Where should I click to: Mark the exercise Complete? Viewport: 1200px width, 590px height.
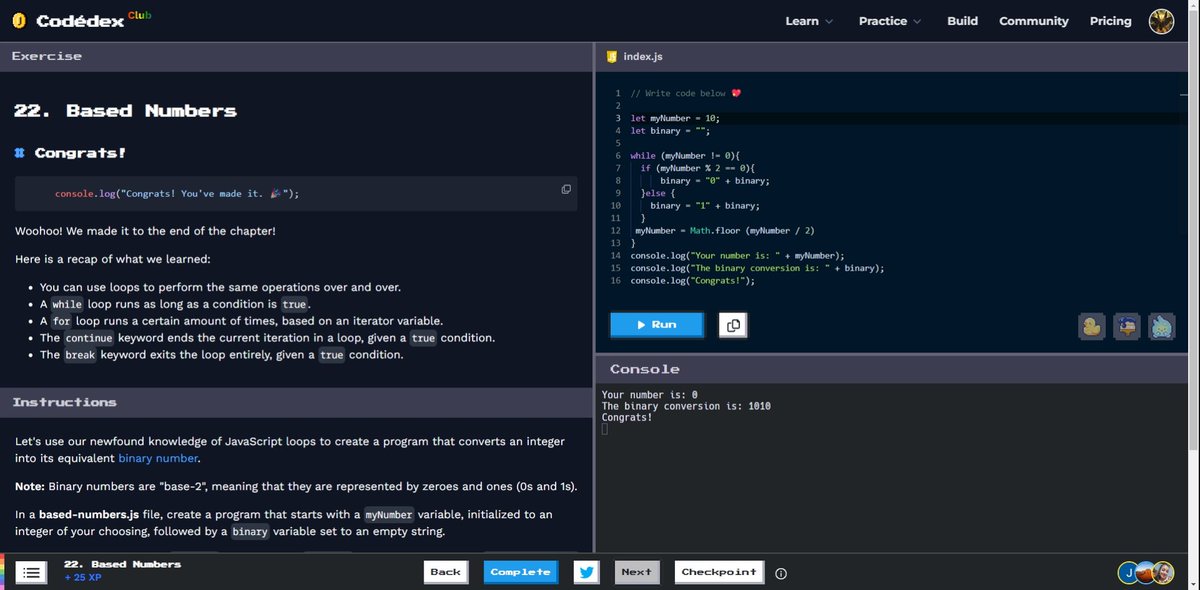tap(520, 572)
